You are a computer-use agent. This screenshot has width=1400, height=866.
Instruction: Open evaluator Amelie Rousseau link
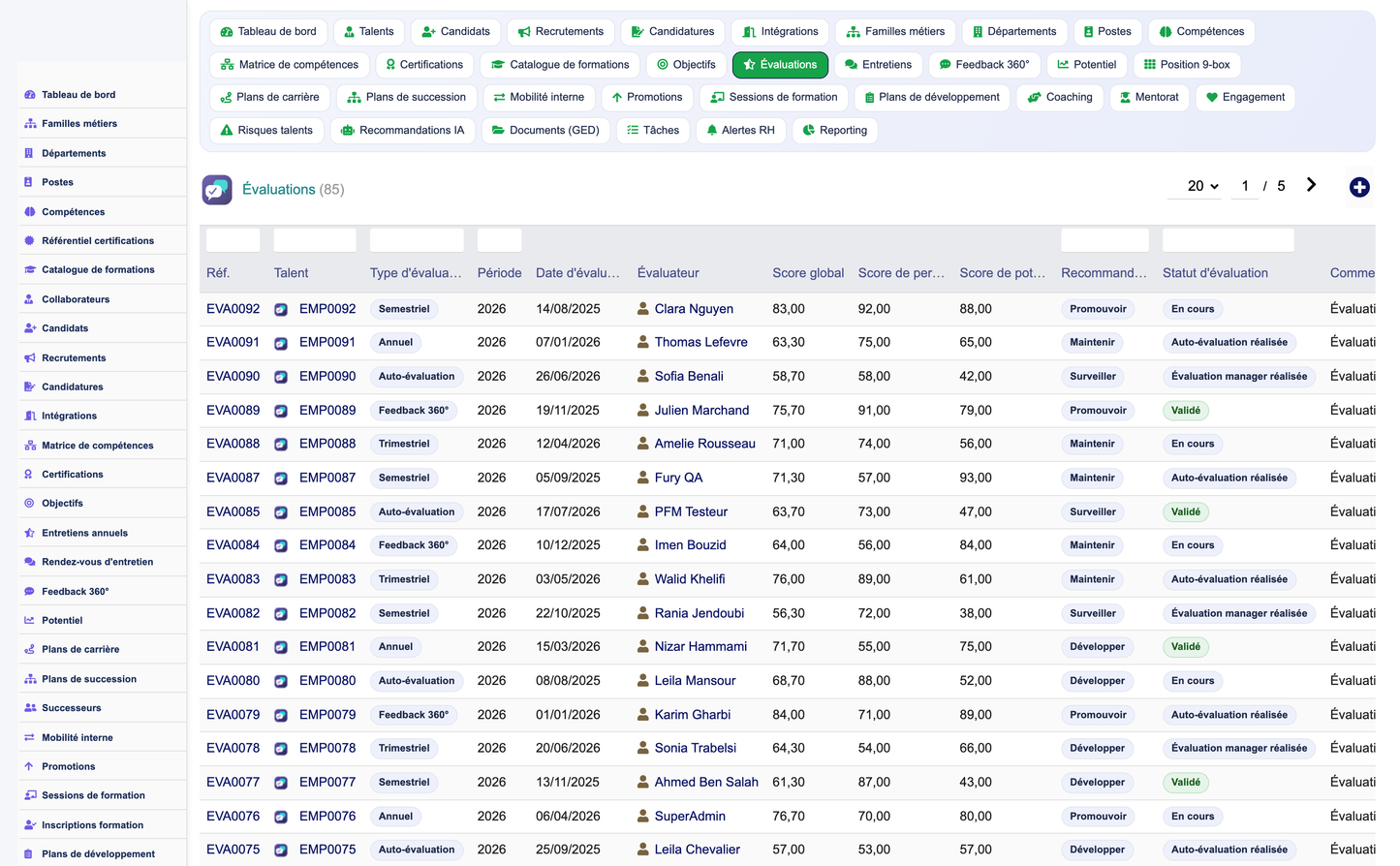click(x=704, y=444)
